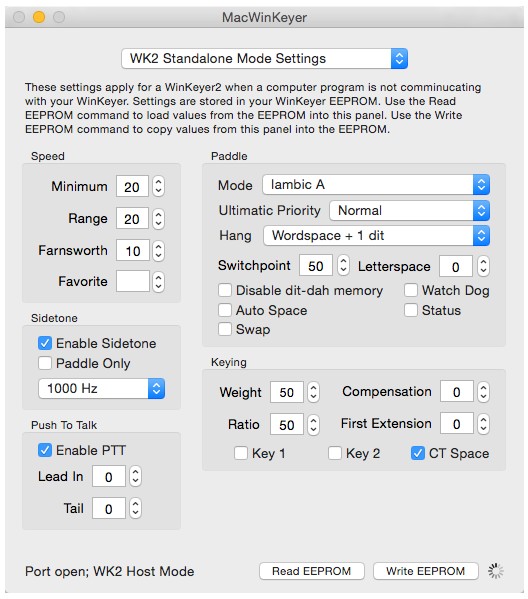Click the PTT Tail stepper
Viewport: 528px width, 599px height.
(x=135, y=508)
